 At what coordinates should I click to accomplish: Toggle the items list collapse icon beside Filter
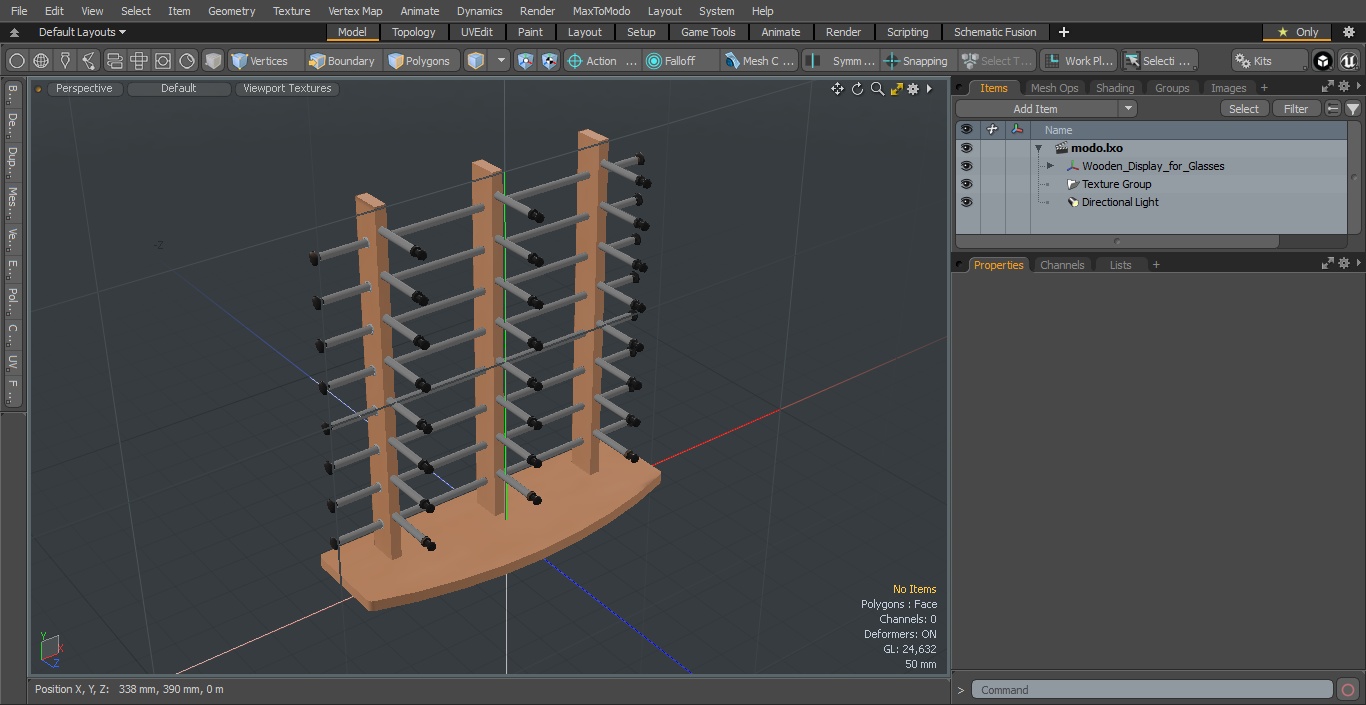(x=1333, y=109)
